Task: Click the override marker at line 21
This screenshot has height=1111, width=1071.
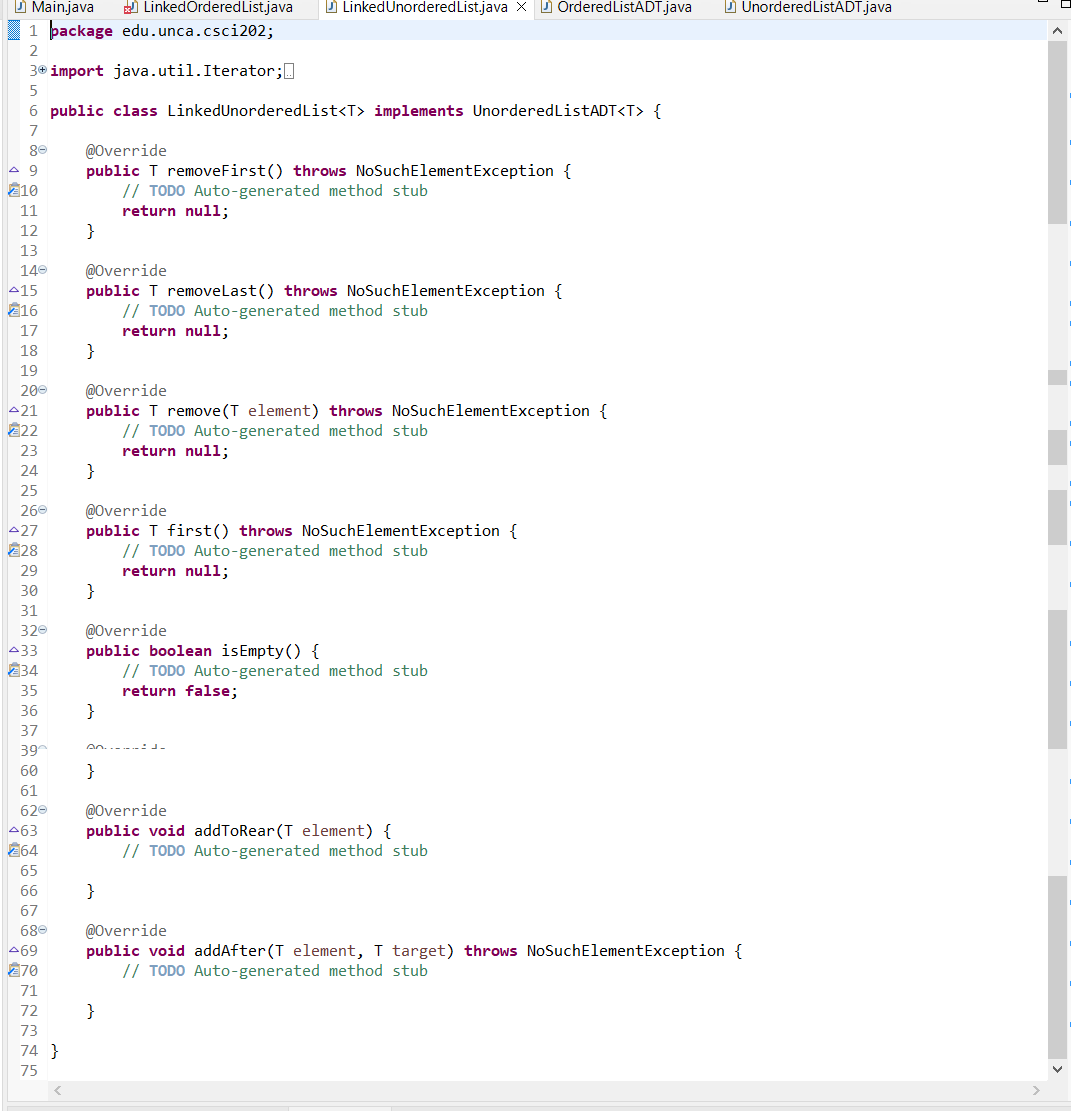Action: (13, 410)
